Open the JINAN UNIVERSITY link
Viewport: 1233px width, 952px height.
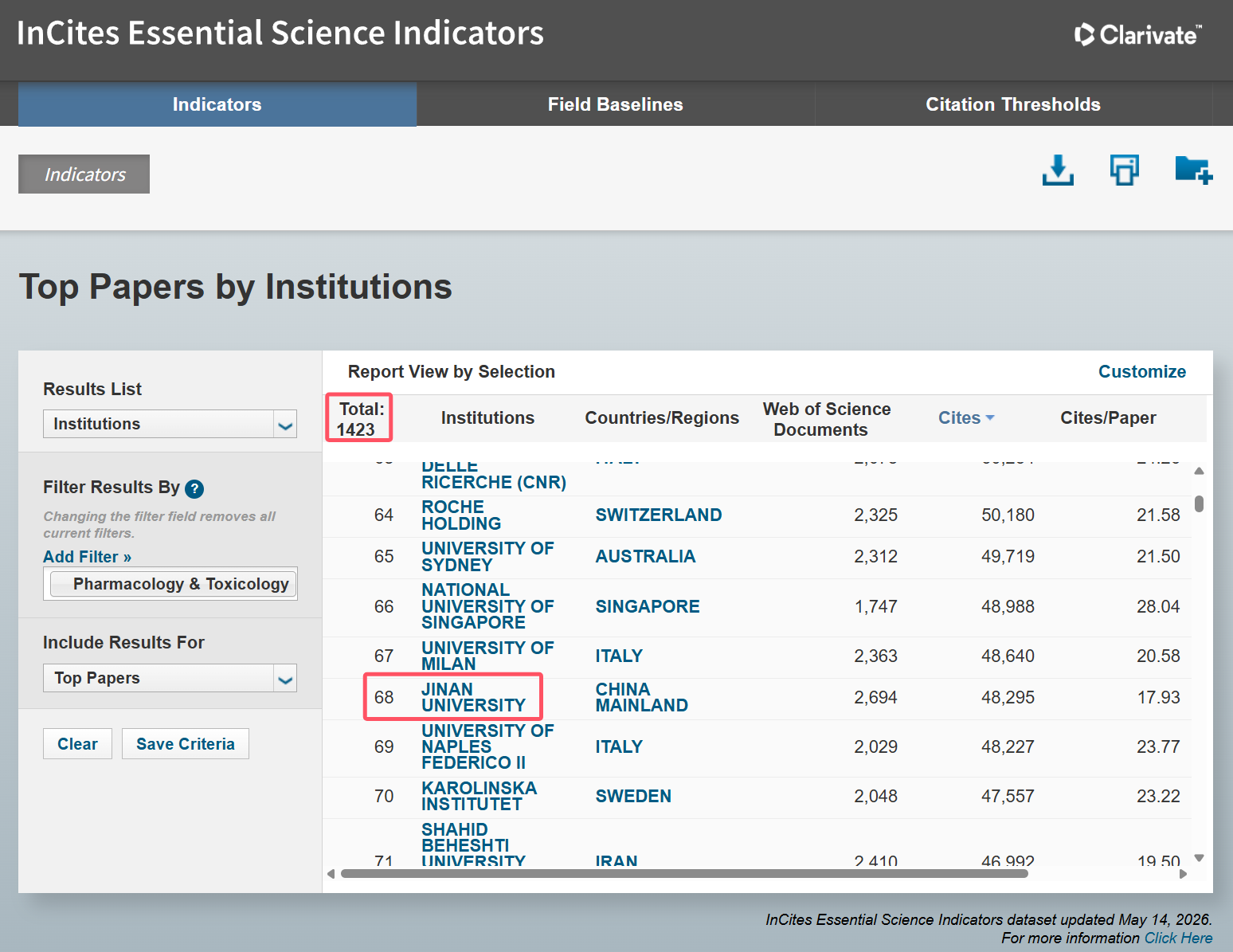[473, 697]
